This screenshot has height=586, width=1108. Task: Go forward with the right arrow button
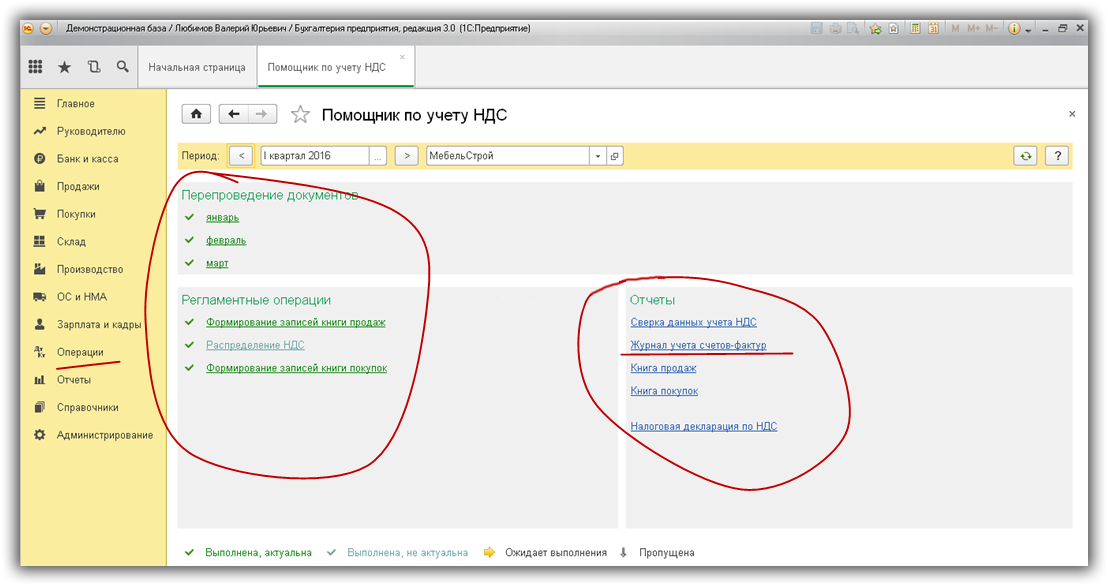coord(261,114)
